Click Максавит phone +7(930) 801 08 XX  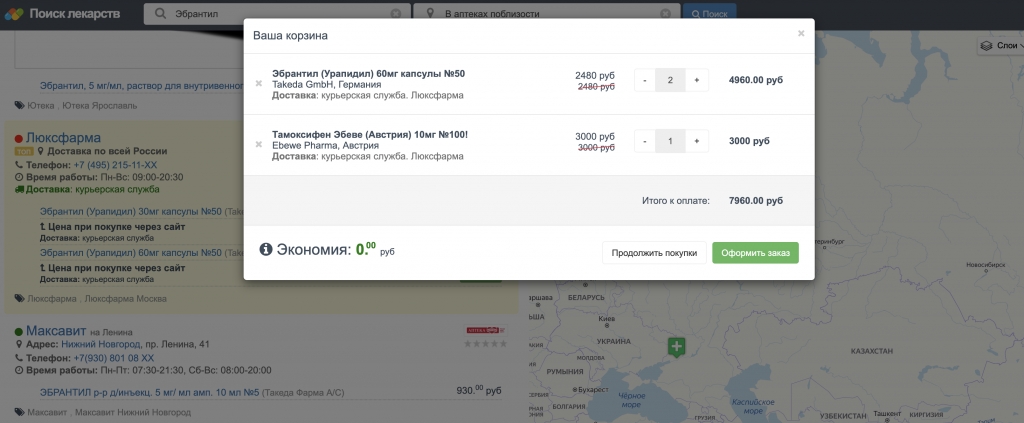pyautogui.click(x=114, y=358)
